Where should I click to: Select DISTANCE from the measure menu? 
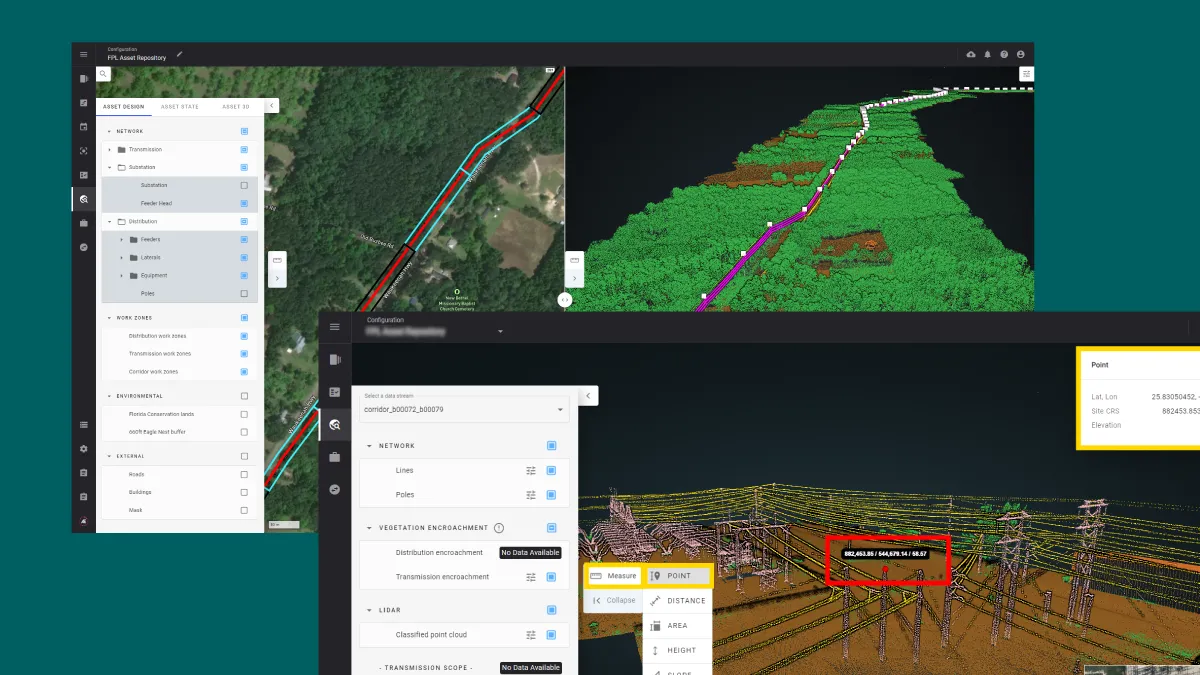678,601
